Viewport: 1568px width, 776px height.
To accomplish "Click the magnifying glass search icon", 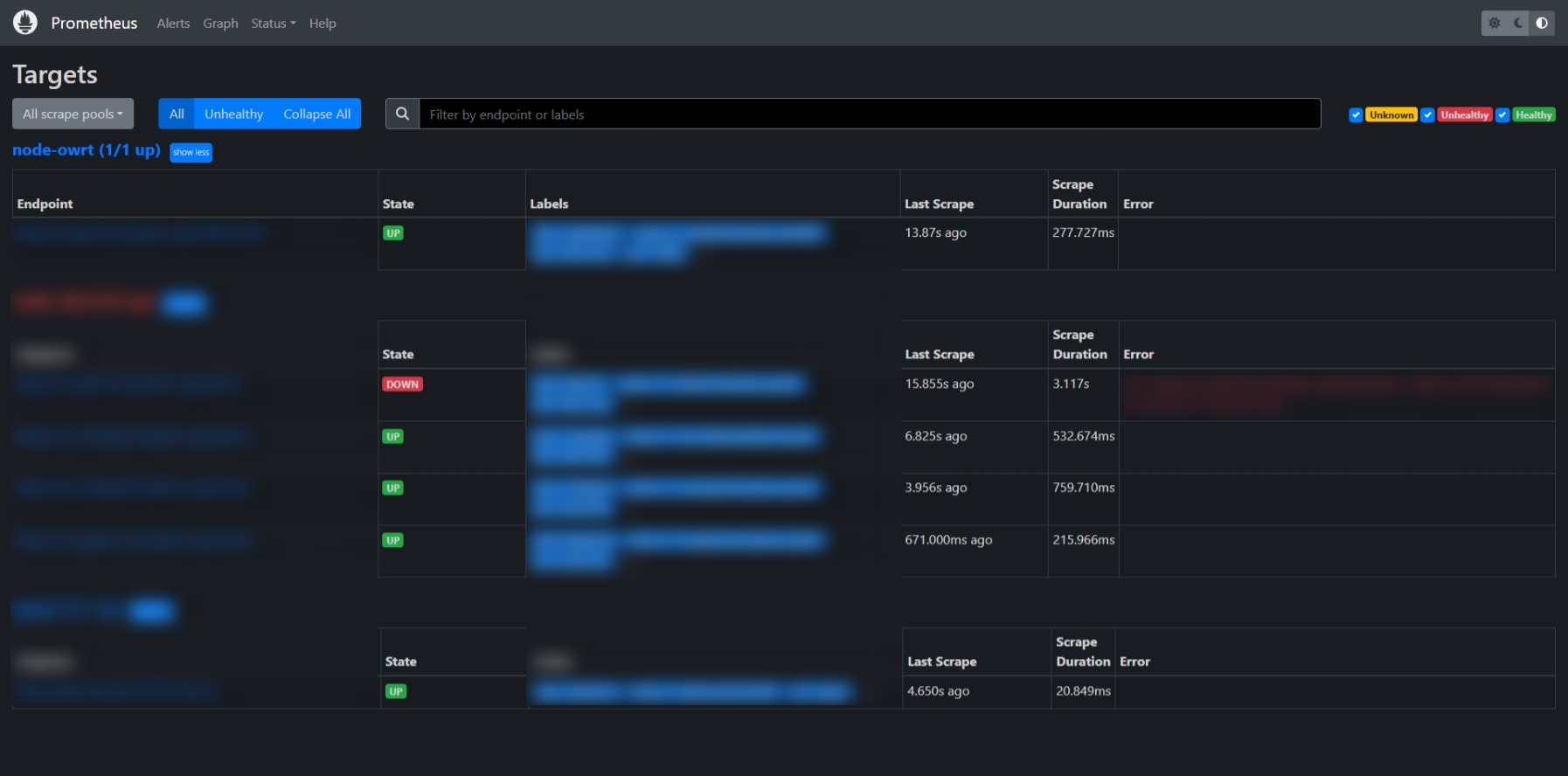I will coord(402,114).
